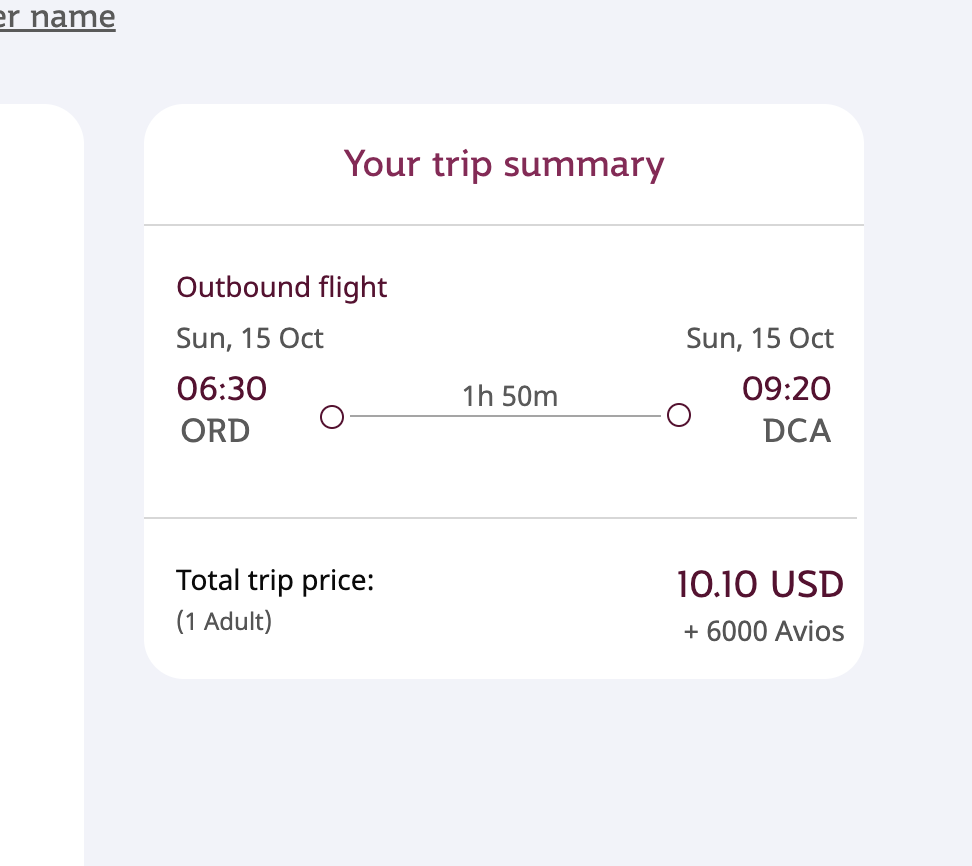Click the arrival circle marker beside DCA
Screen dimensions: 972x866
(x=679, y=415)
